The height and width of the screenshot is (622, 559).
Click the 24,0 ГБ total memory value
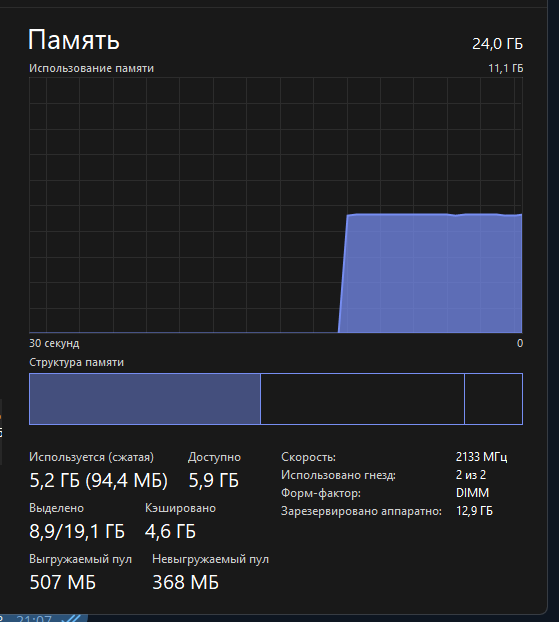point(497,44)
